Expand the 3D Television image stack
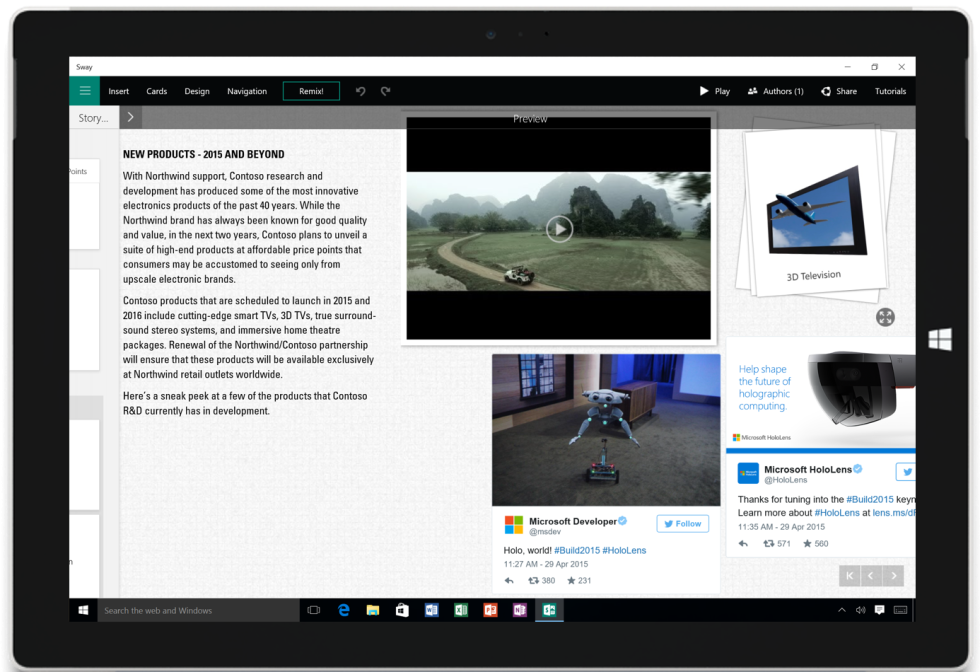 (x=885, y=317)
